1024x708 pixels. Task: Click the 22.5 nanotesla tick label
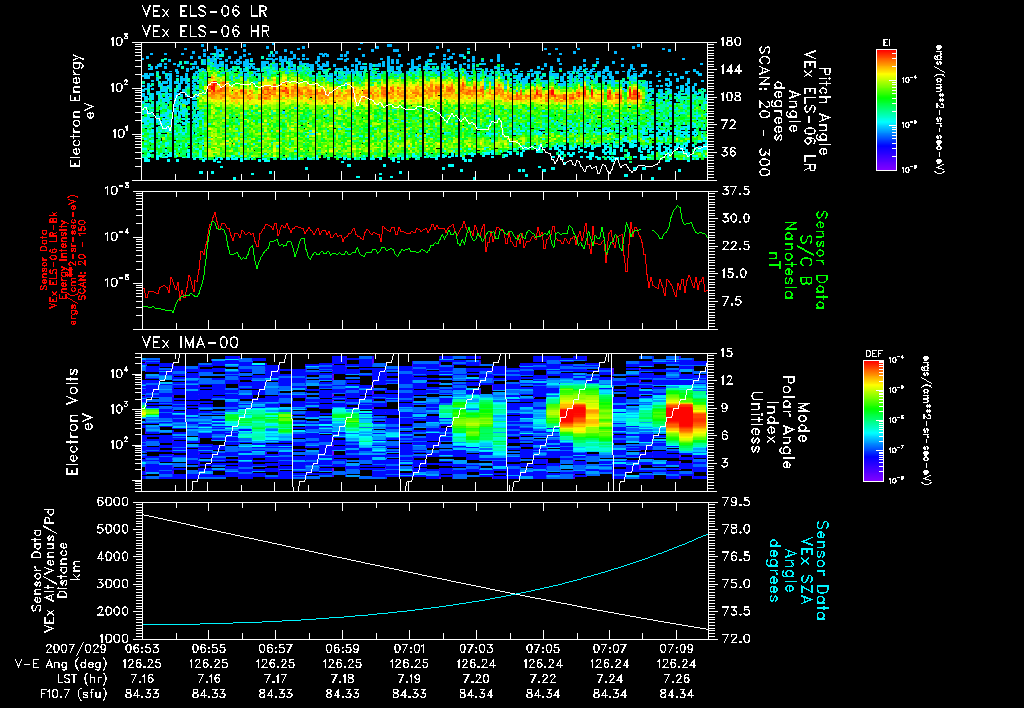click(x=735, y=246)
